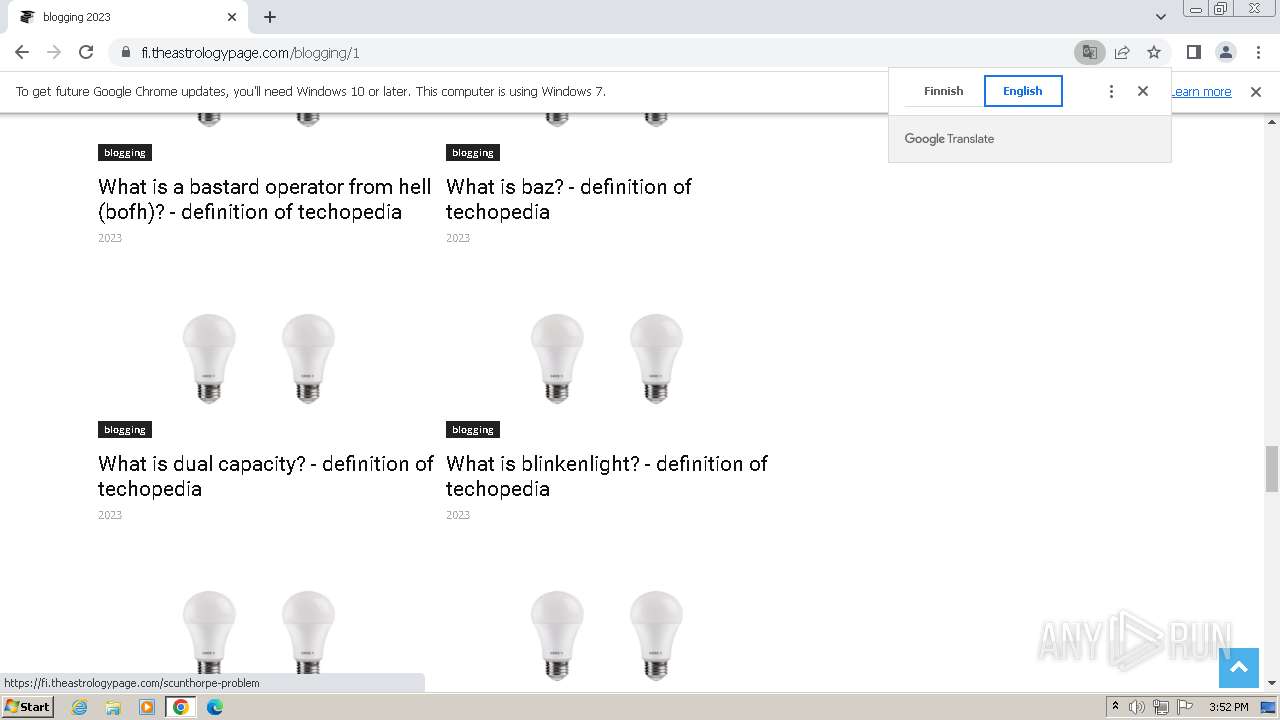The width and height of the screenshot is (1280, 720).
Task: Open 'What is blinkenlight?' article
Action: [607, 476]
